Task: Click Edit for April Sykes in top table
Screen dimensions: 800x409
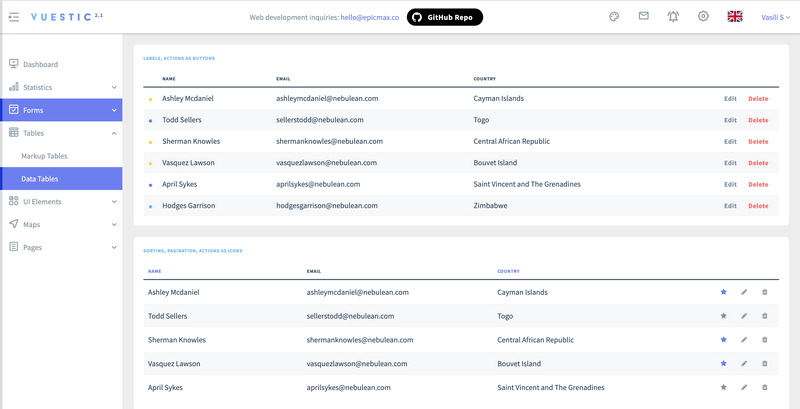Action: pyautogui.click(x=730, y=185)
